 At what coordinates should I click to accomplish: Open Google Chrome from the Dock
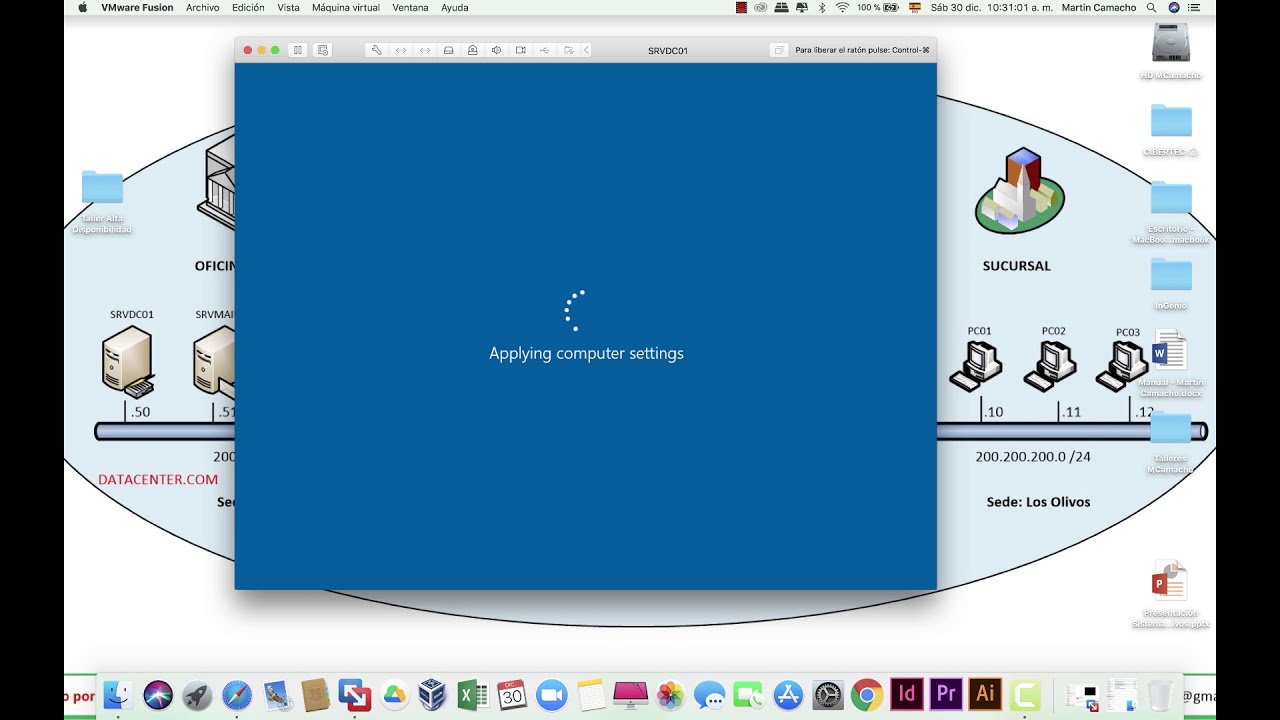tap(867, 694)
